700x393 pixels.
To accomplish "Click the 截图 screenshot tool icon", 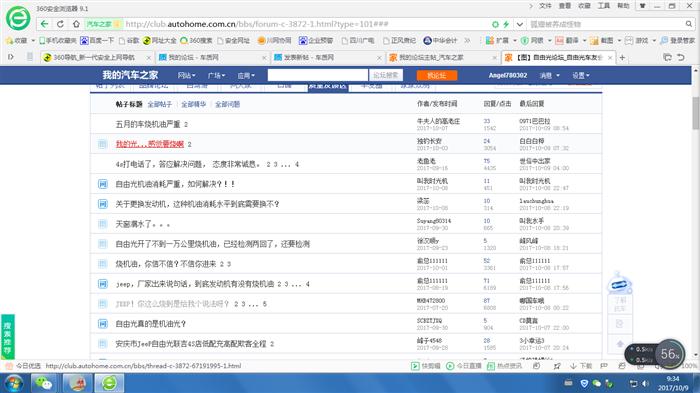I will tap(594, 41).
